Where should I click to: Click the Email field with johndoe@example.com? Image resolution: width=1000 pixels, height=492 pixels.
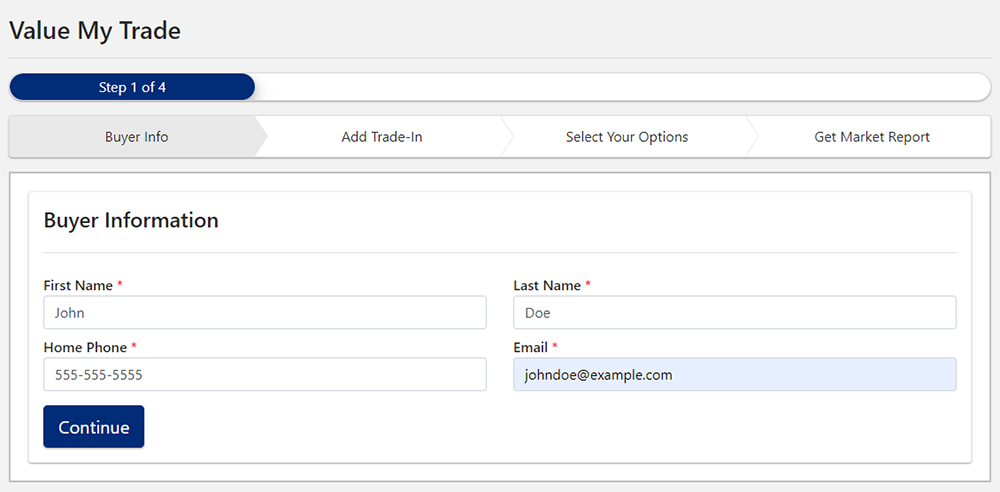[734, 375]
